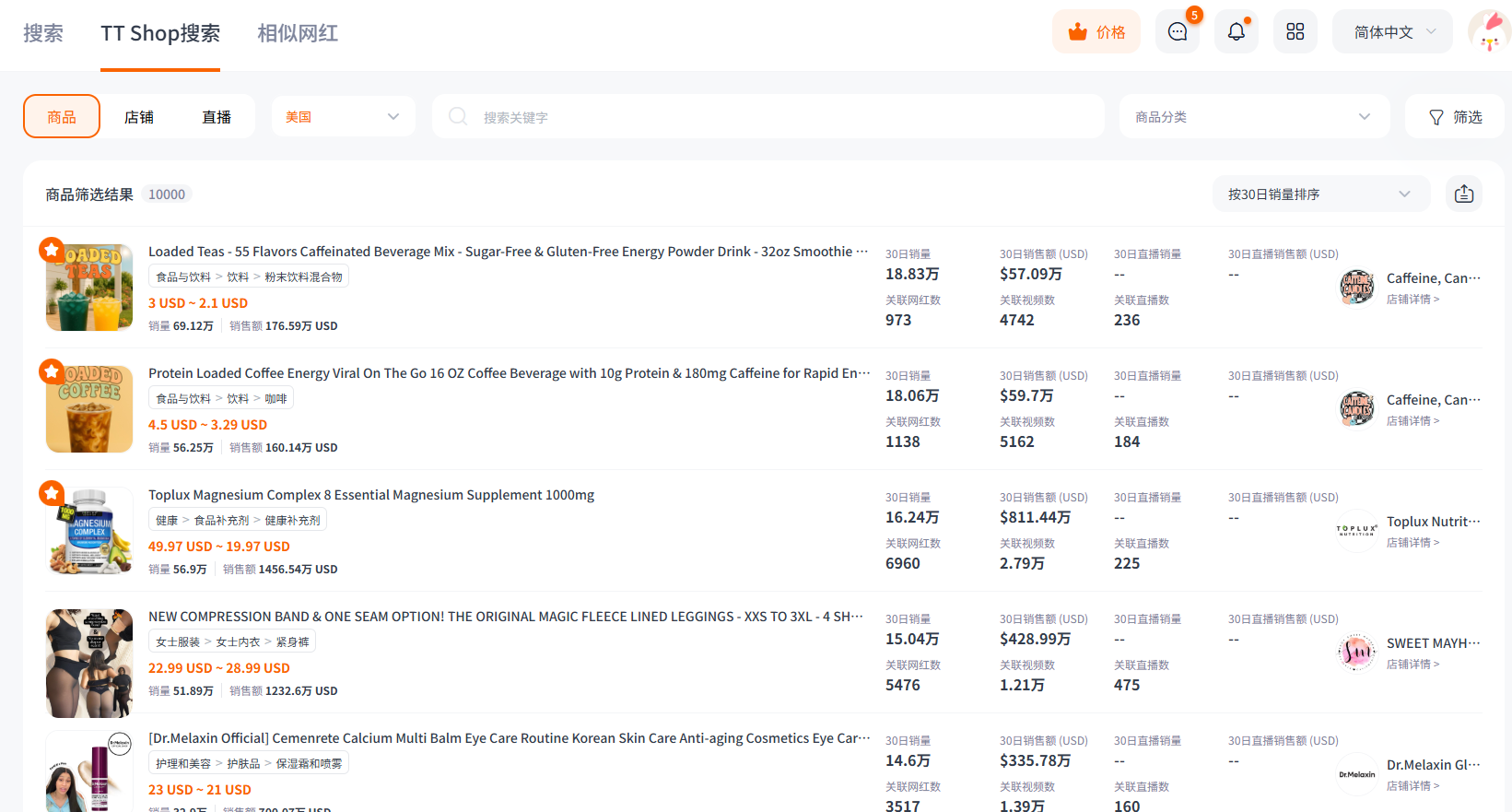Click the 5162 linked videos count
Viewport: 1512px width, 812px height.
1017,441
